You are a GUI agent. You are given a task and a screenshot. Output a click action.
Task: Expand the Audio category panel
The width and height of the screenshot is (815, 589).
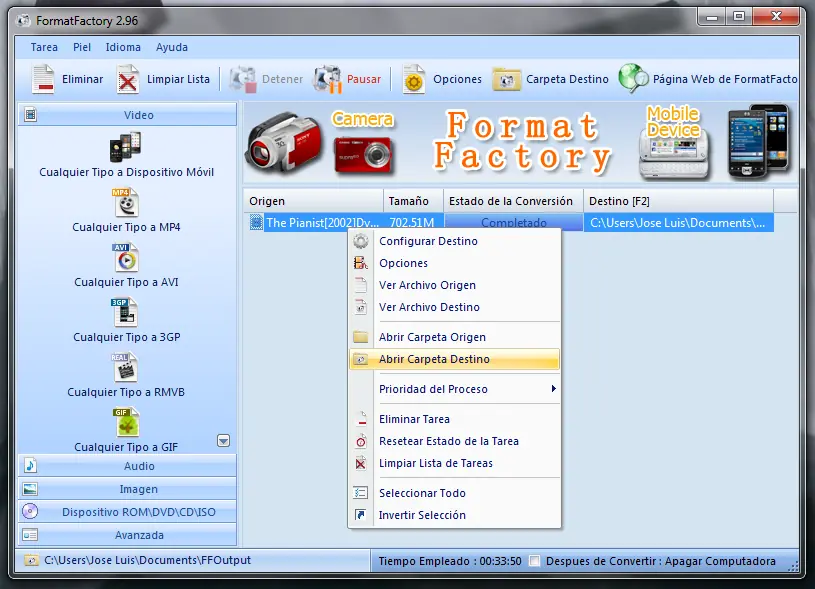point(128,466)
